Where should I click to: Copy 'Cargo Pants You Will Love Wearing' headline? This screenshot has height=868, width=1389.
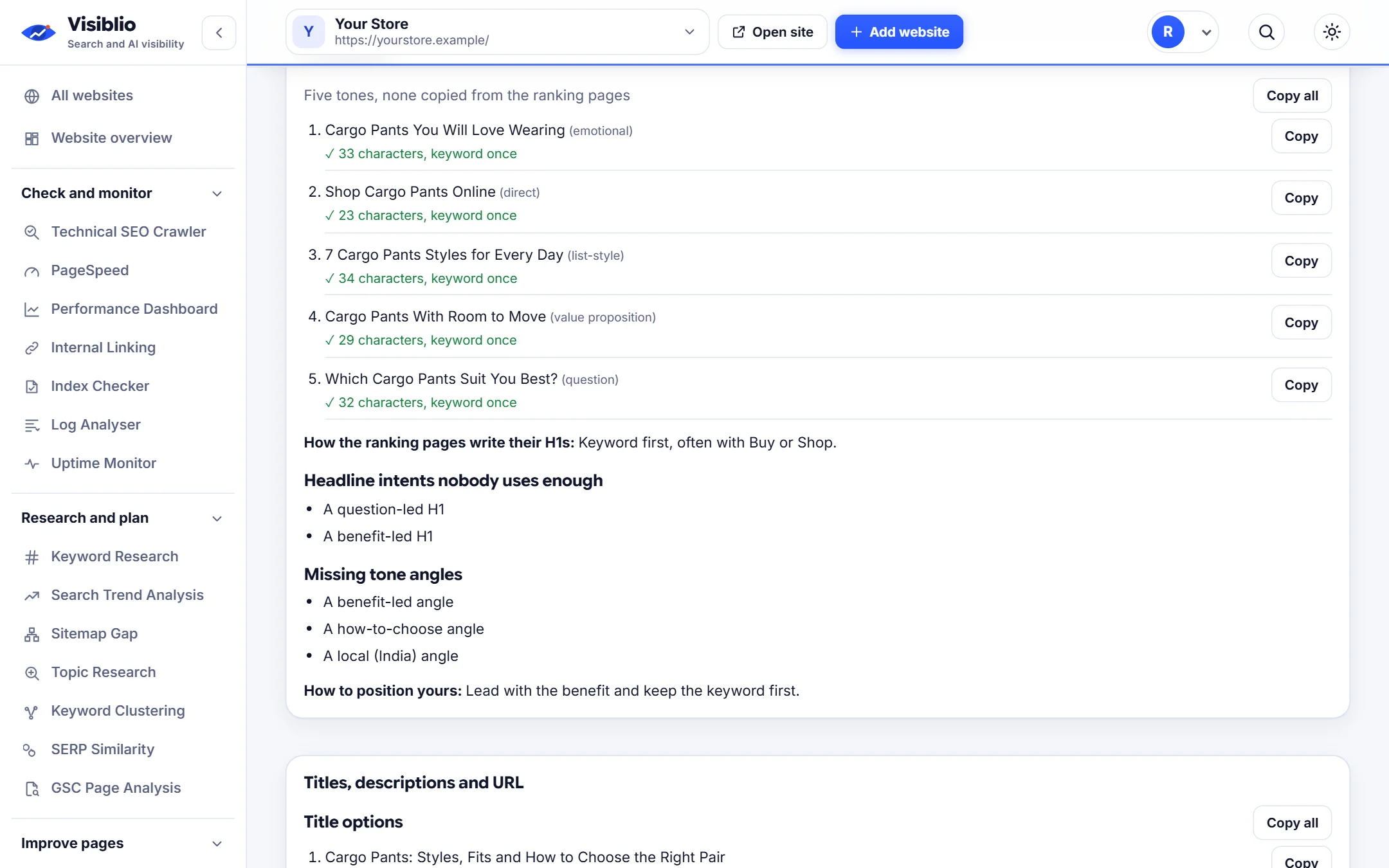point(1301,136)
